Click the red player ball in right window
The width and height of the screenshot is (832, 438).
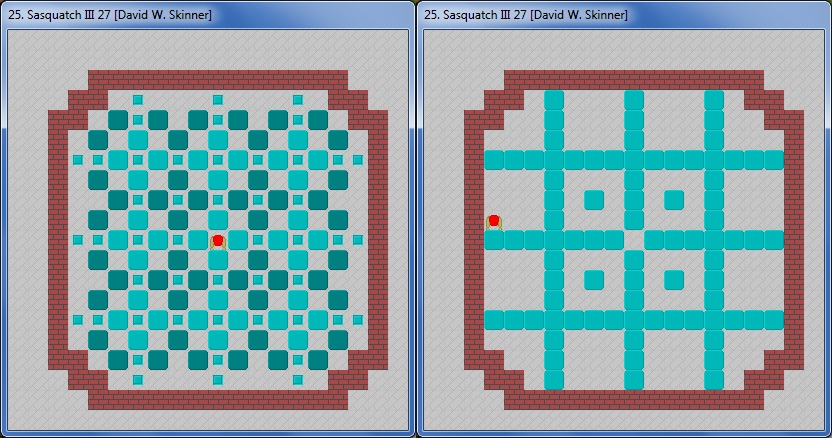pos(494,220)
